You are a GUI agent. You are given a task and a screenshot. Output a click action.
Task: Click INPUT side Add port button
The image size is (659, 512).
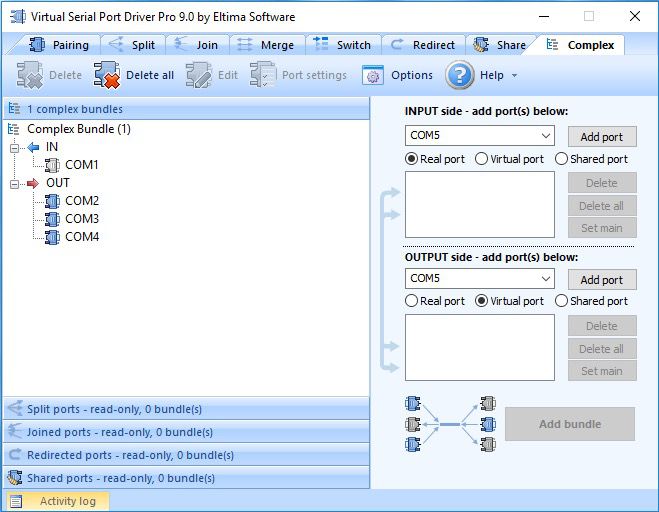coord(602,137)
